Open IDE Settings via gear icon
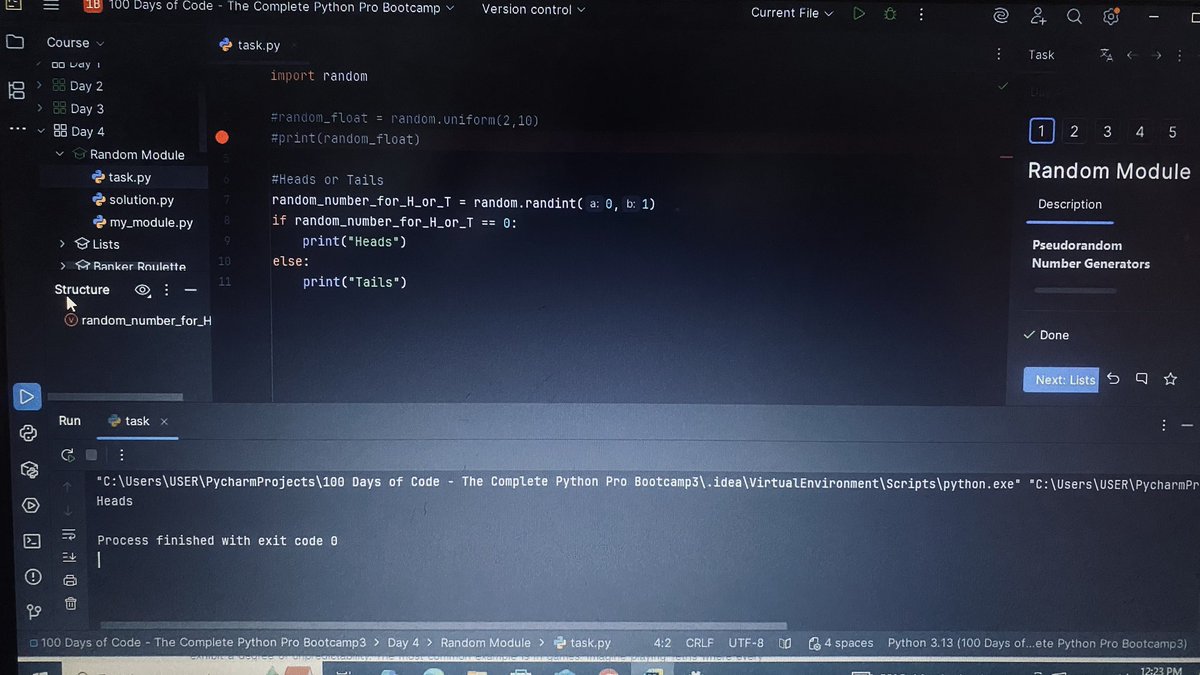Viewport: 1200px width, 675px height. point(1112,16)
